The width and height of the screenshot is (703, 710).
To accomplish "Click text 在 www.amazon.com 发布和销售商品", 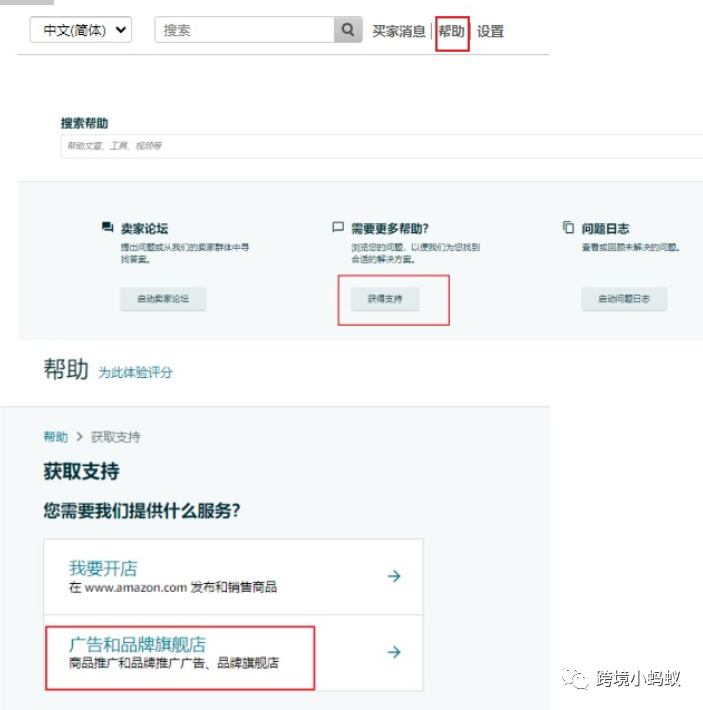I will click(173, 587).
